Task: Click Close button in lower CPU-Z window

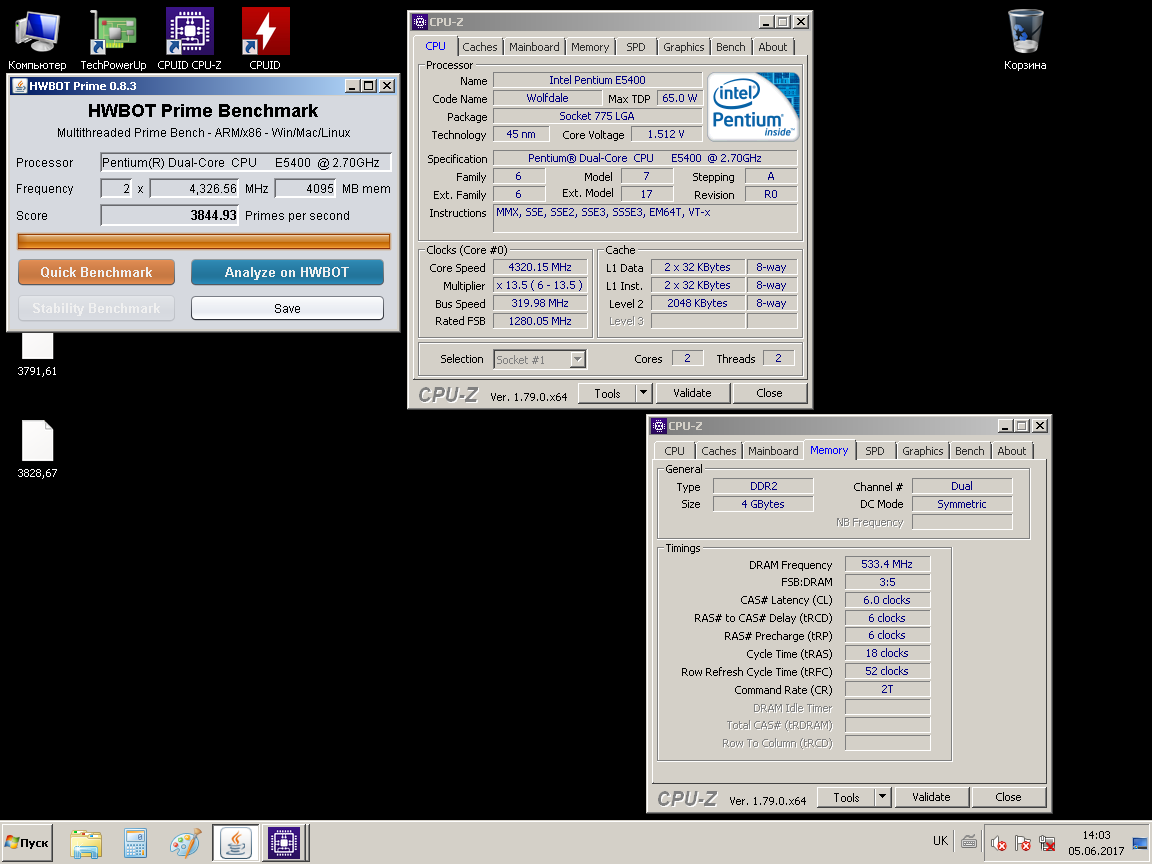Action: (x=1008, y=797)
